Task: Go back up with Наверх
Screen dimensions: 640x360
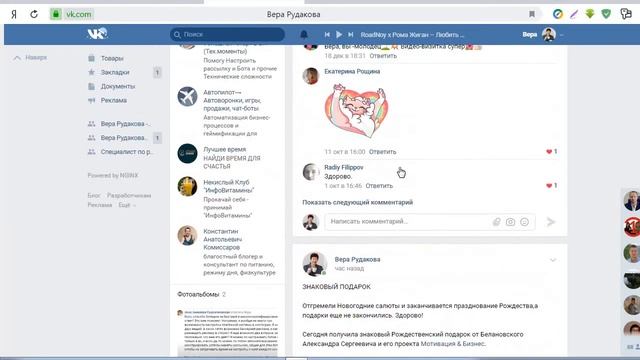Action: point(31,58)
